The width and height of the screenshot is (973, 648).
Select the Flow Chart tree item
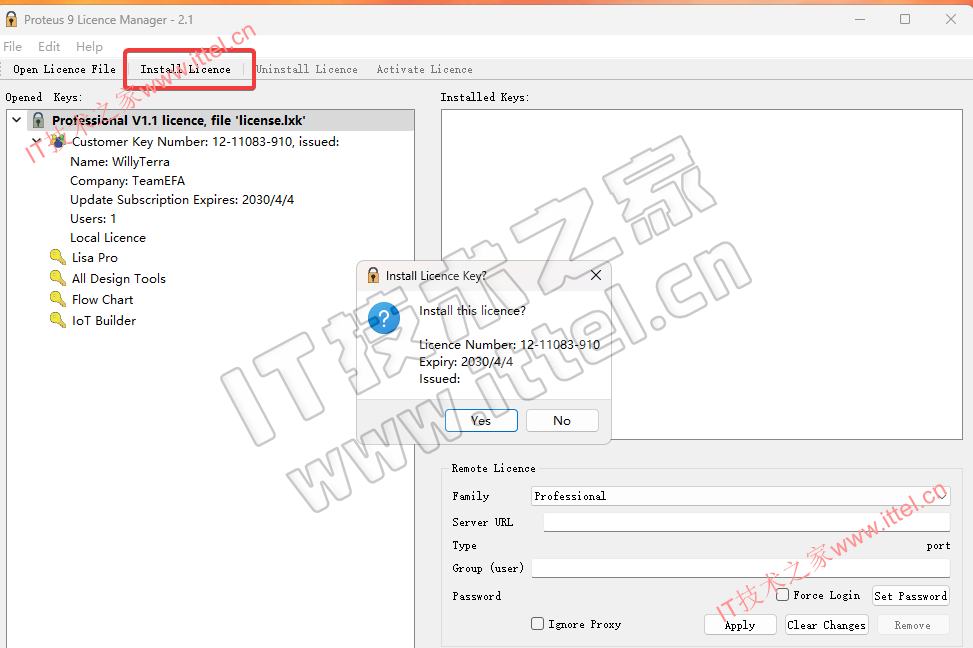pos(102,299)
